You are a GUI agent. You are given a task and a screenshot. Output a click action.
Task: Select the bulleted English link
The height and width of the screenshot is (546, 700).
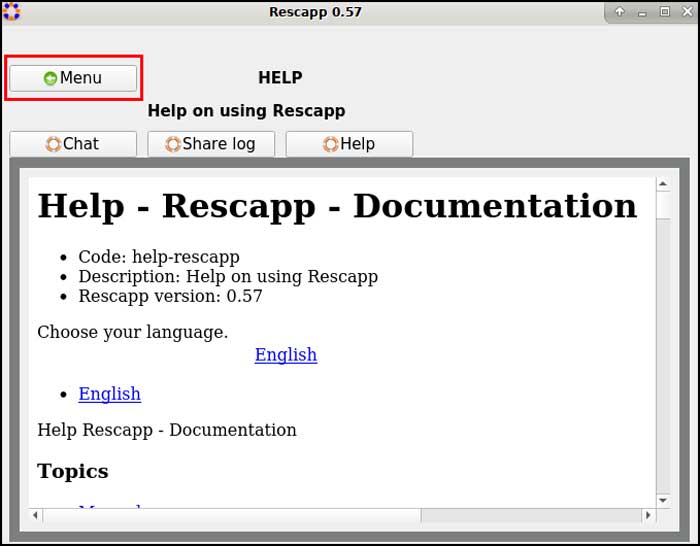tap(109, 394)
